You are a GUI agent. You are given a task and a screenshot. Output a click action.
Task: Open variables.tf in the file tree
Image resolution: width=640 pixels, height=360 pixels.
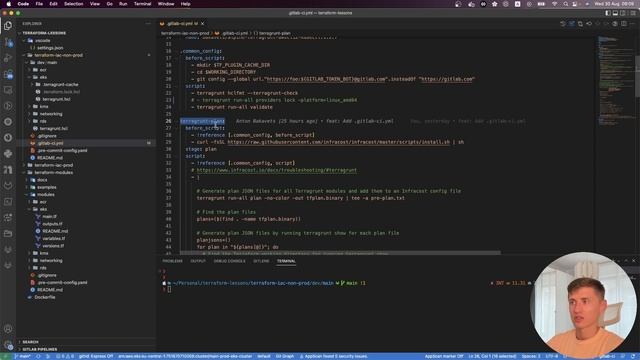point(53,238)
